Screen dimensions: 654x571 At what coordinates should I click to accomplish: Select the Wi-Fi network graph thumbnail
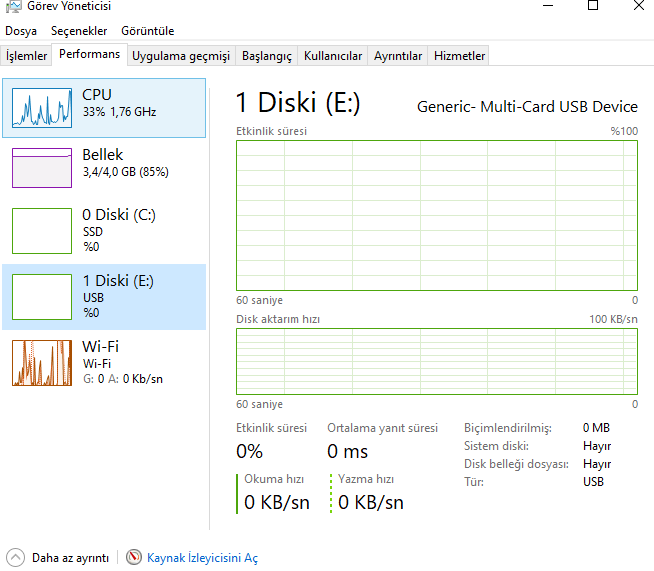coord(42,362)
